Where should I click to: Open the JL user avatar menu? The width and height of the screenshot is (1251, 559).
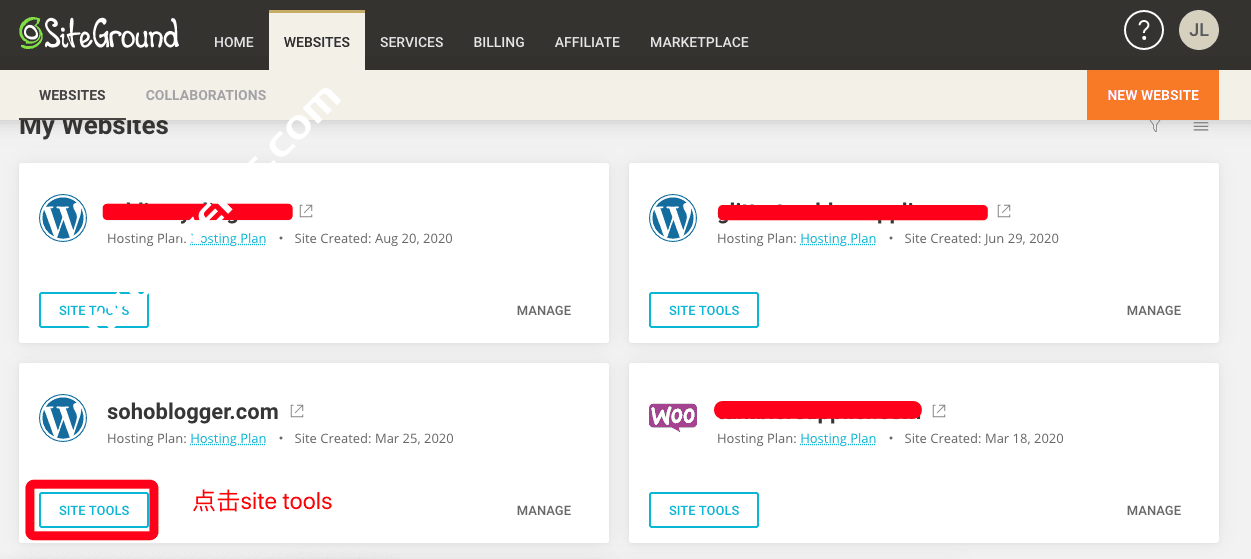tap(1198, 30)
